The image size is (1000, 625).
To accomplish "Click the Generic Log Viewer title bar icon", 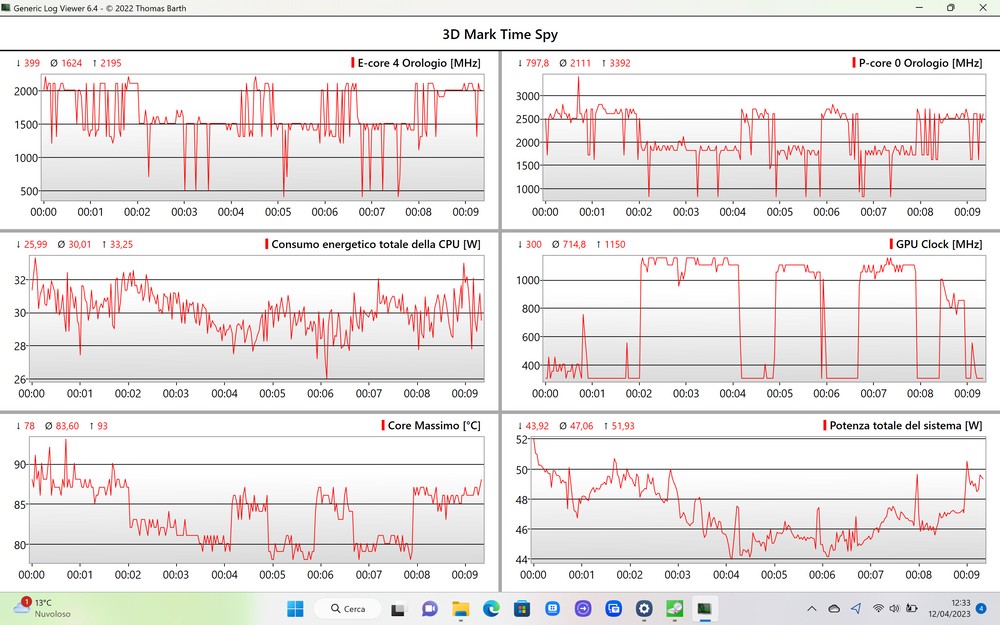I will click(x=6, y=8).
